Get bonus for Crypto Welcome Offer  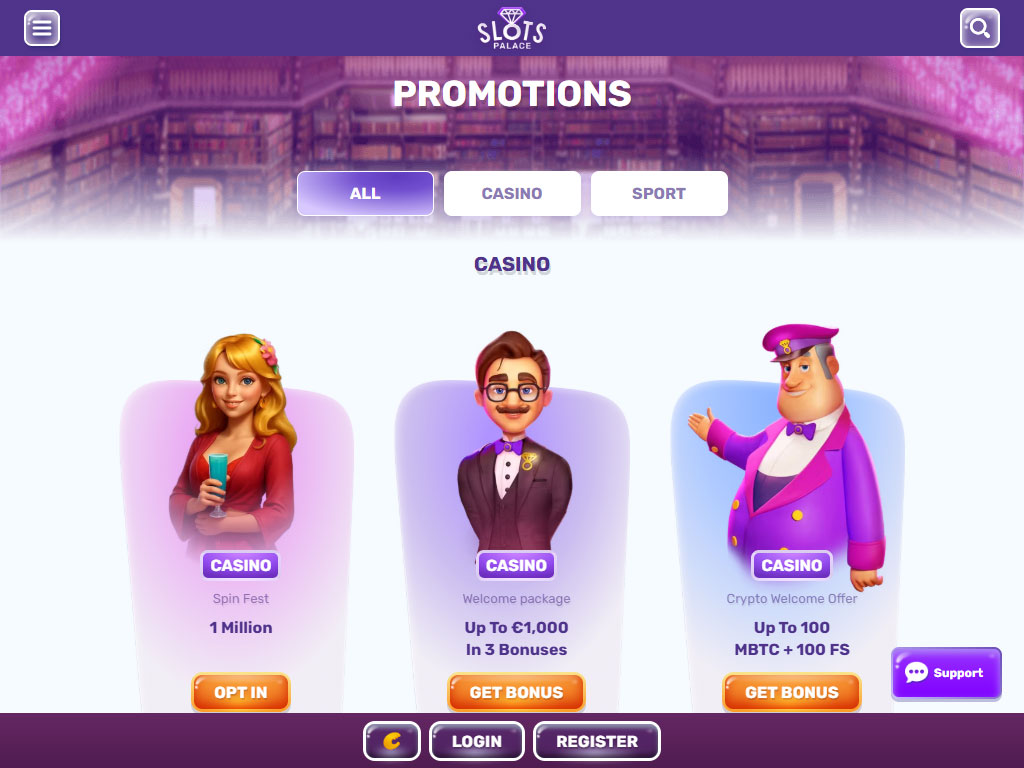[792, 692]
